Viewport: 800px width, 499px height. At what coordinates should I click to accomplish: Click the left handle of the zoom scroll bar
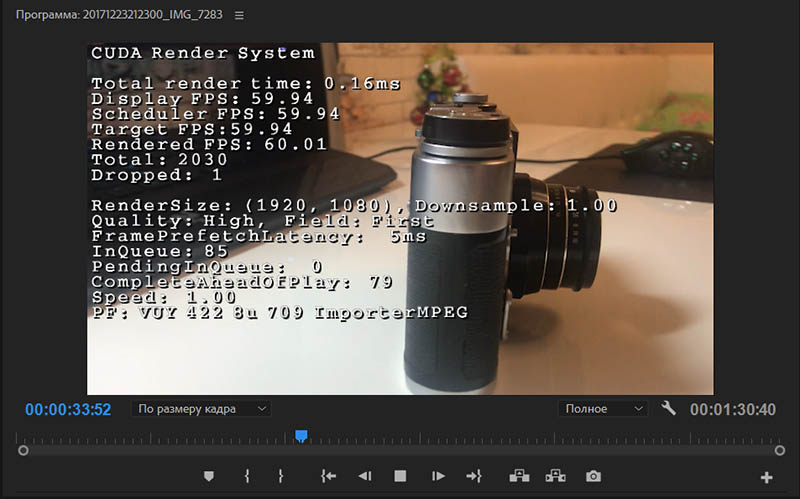point(23,451)
